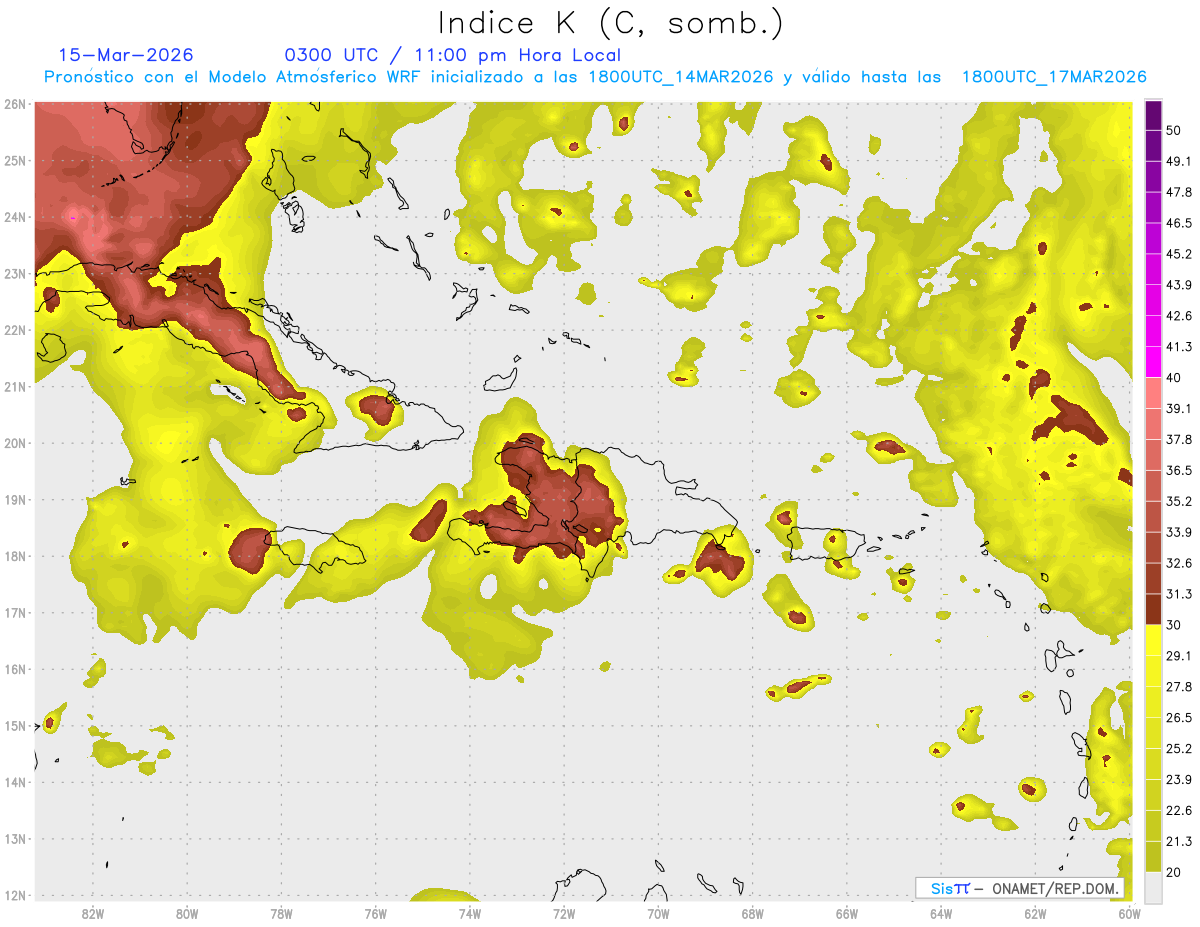1200x927 pixels.
Task: Click the color bar value '37.8'
Action: tap(1178, 439)
